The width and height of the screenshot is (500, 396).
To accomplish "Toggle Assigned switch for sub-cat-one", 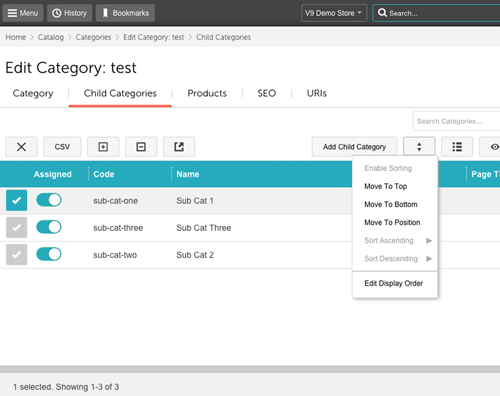I will [49, 200].
